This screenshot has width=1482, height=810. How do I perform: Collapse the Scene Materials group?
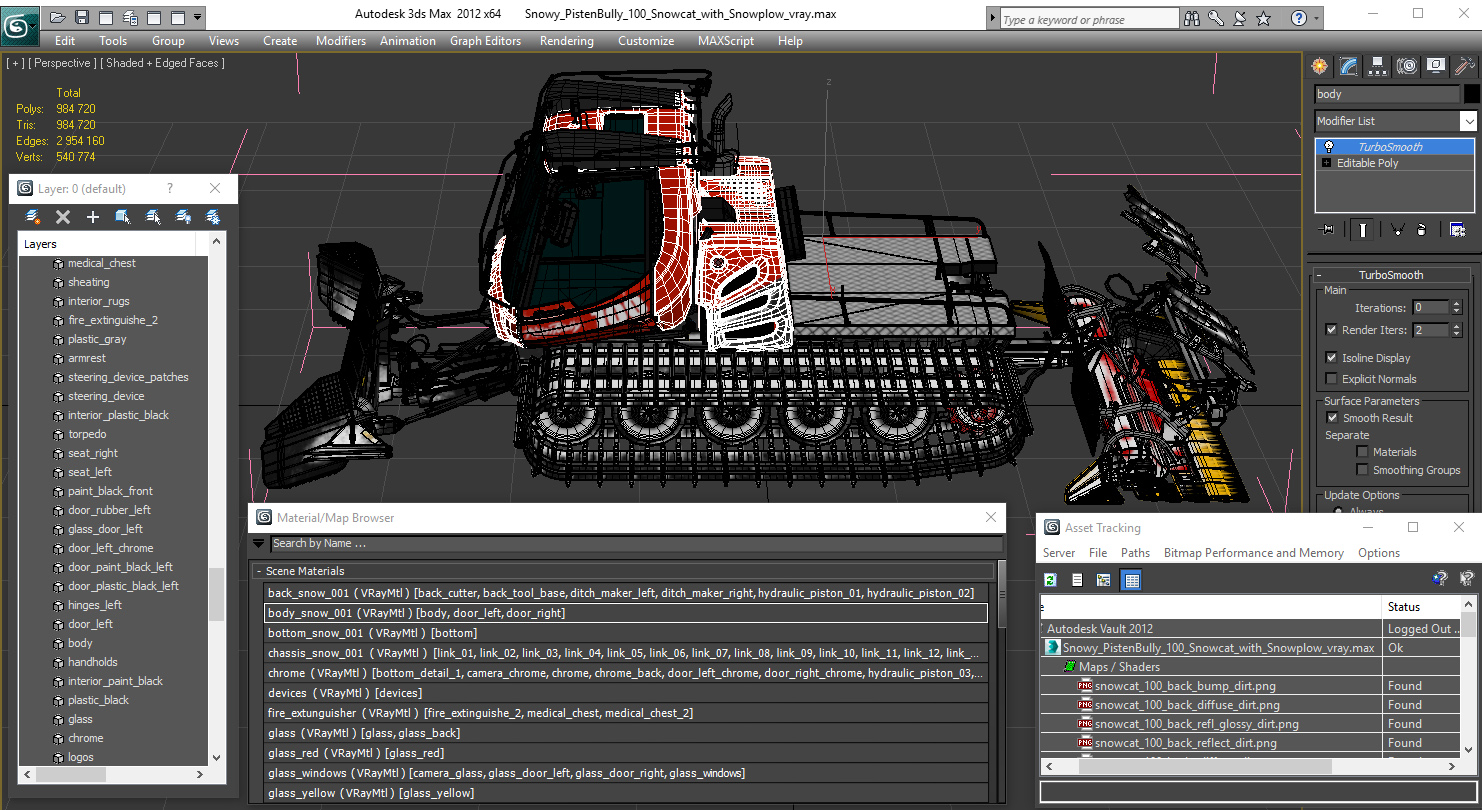[x=259, y=571]
